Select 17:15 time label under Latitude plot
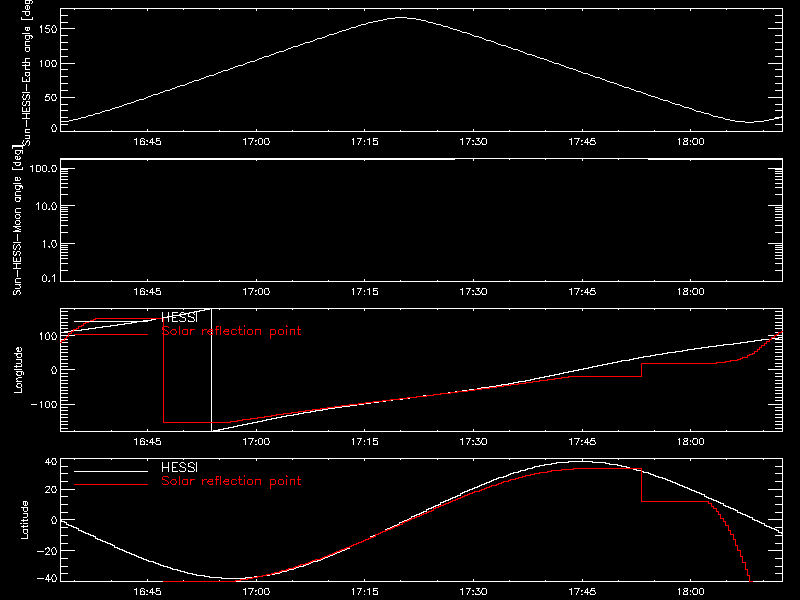Screen dimensions: 800x600 (x=365, y=592)
